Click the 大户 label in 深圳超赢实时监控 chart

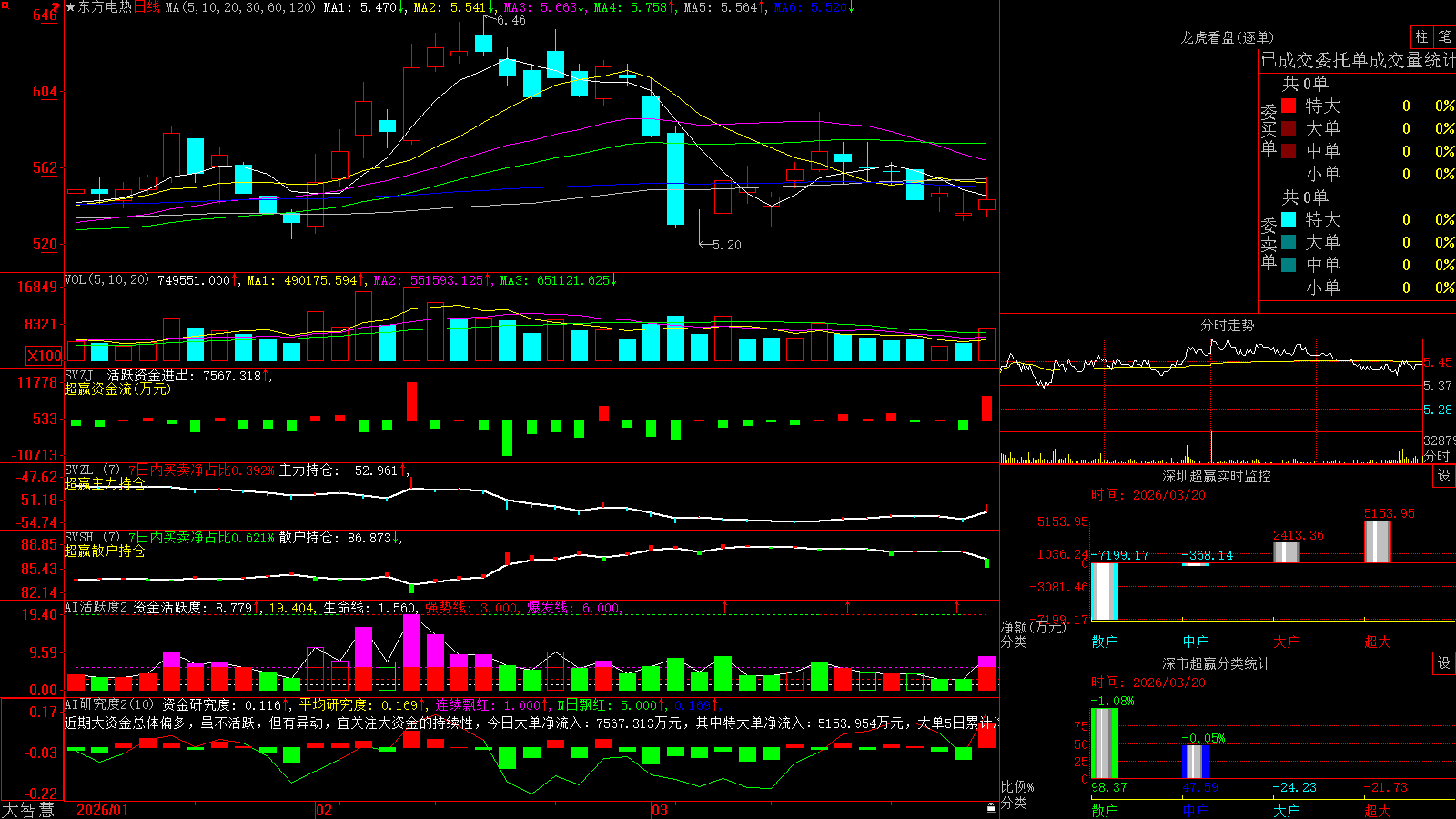(1287, 642)
